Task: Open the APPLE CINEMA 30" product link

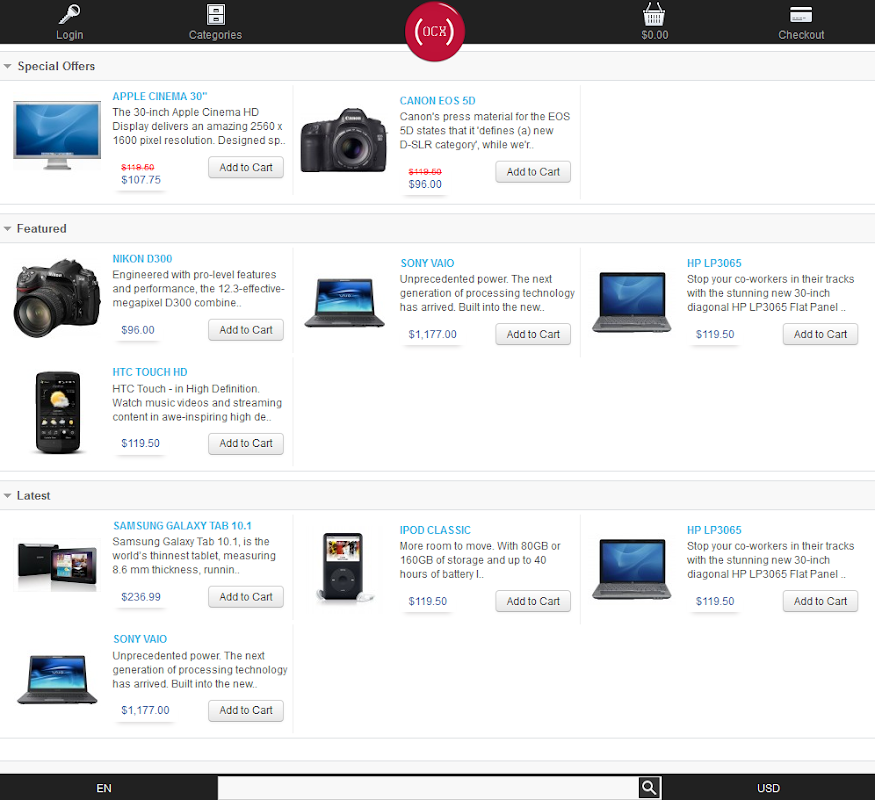Action: coord(160,97)
